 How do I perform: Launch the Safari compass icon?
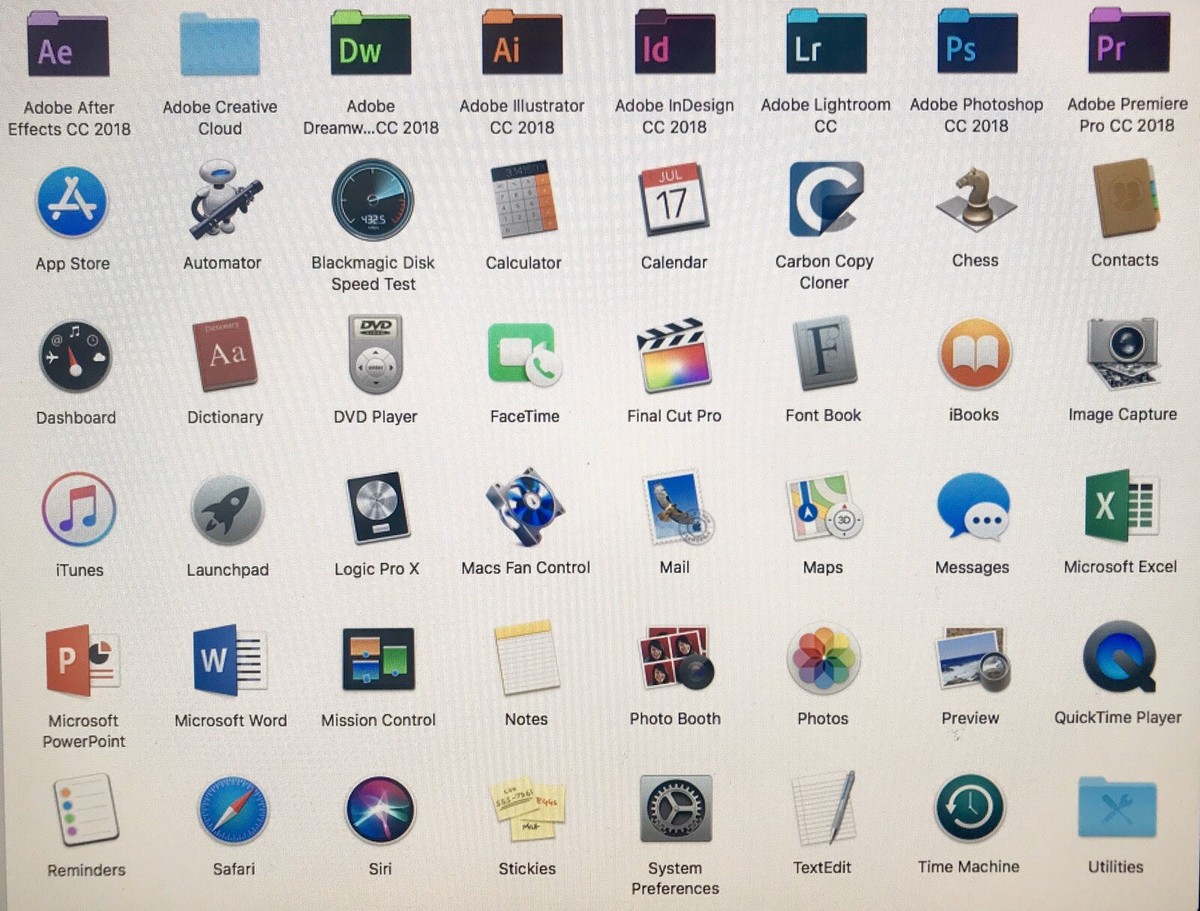233,810
